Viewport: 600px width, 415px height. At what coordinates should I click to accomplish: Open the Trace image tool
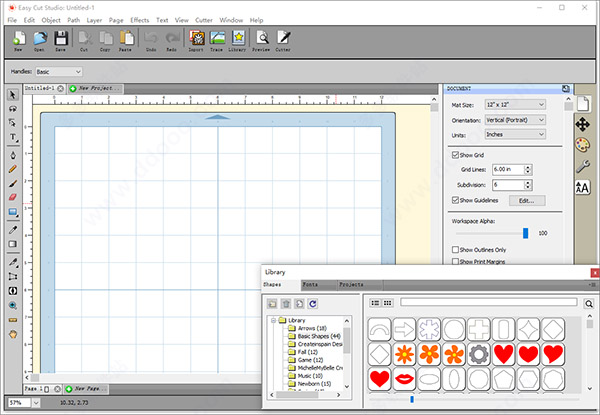(x=217, y=41)
